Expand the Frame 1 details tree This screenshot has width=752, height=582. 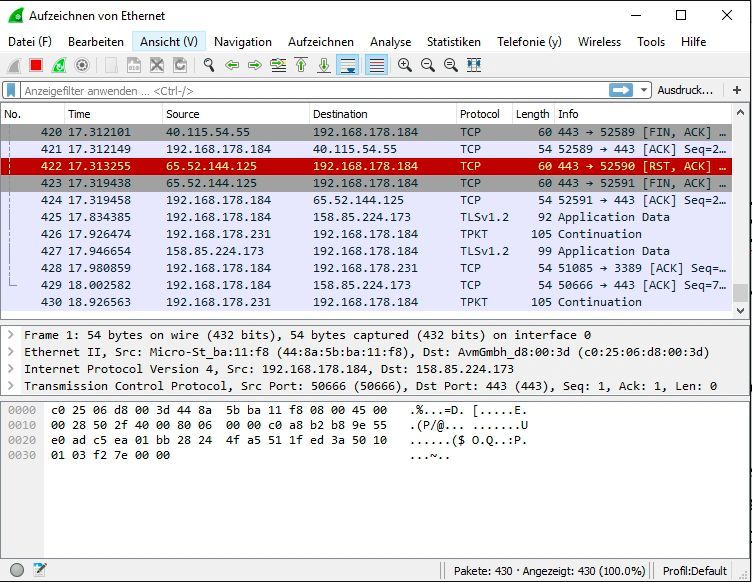(11, 335)
